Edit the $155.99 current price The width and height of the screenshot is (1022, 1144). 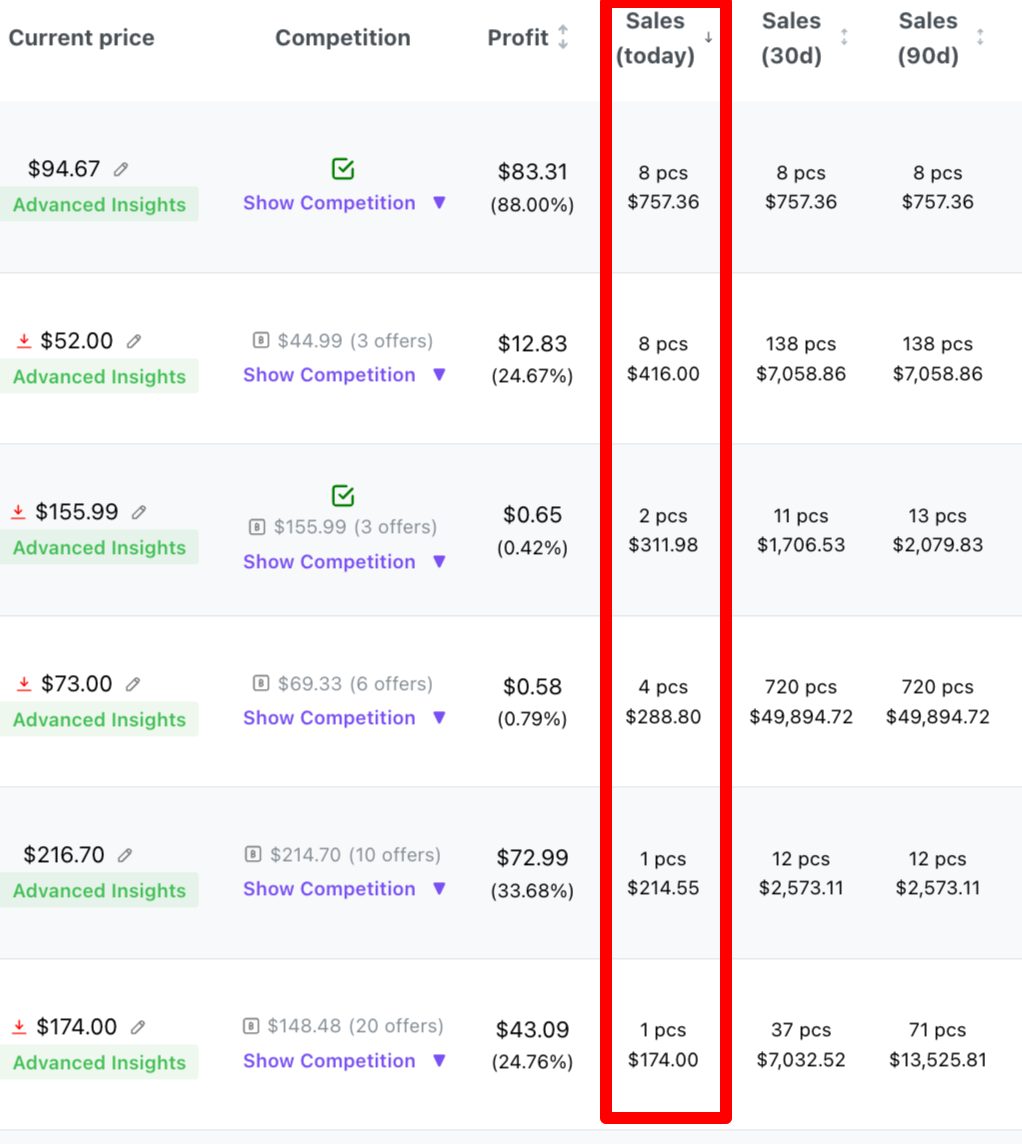click(139, 512)
